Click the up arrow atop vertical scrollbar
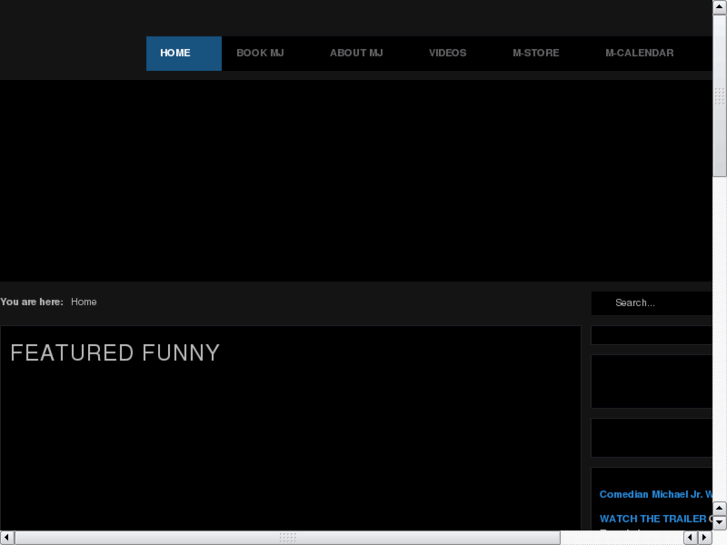Screen dimensions: 727x545 pos(719,7)
